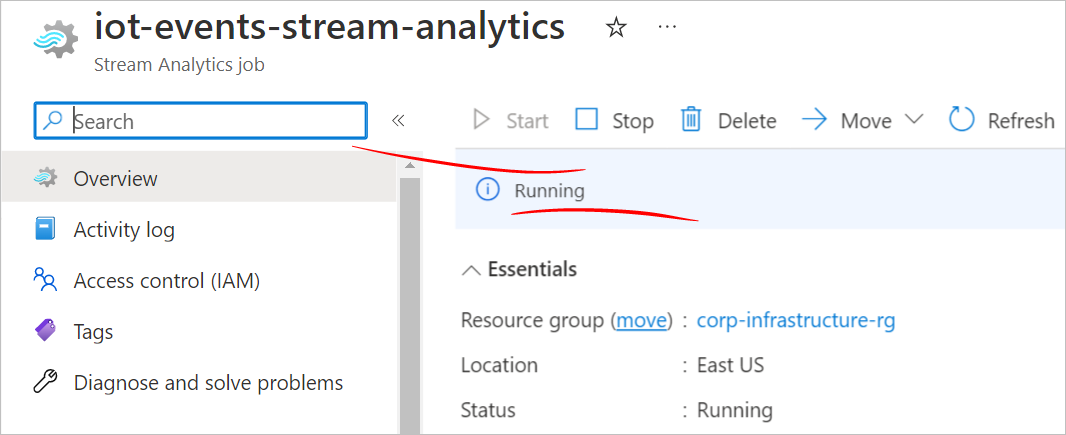
Task: Go to Tags in sidebar
Action: pyautogui.click(x=199, y=332)
